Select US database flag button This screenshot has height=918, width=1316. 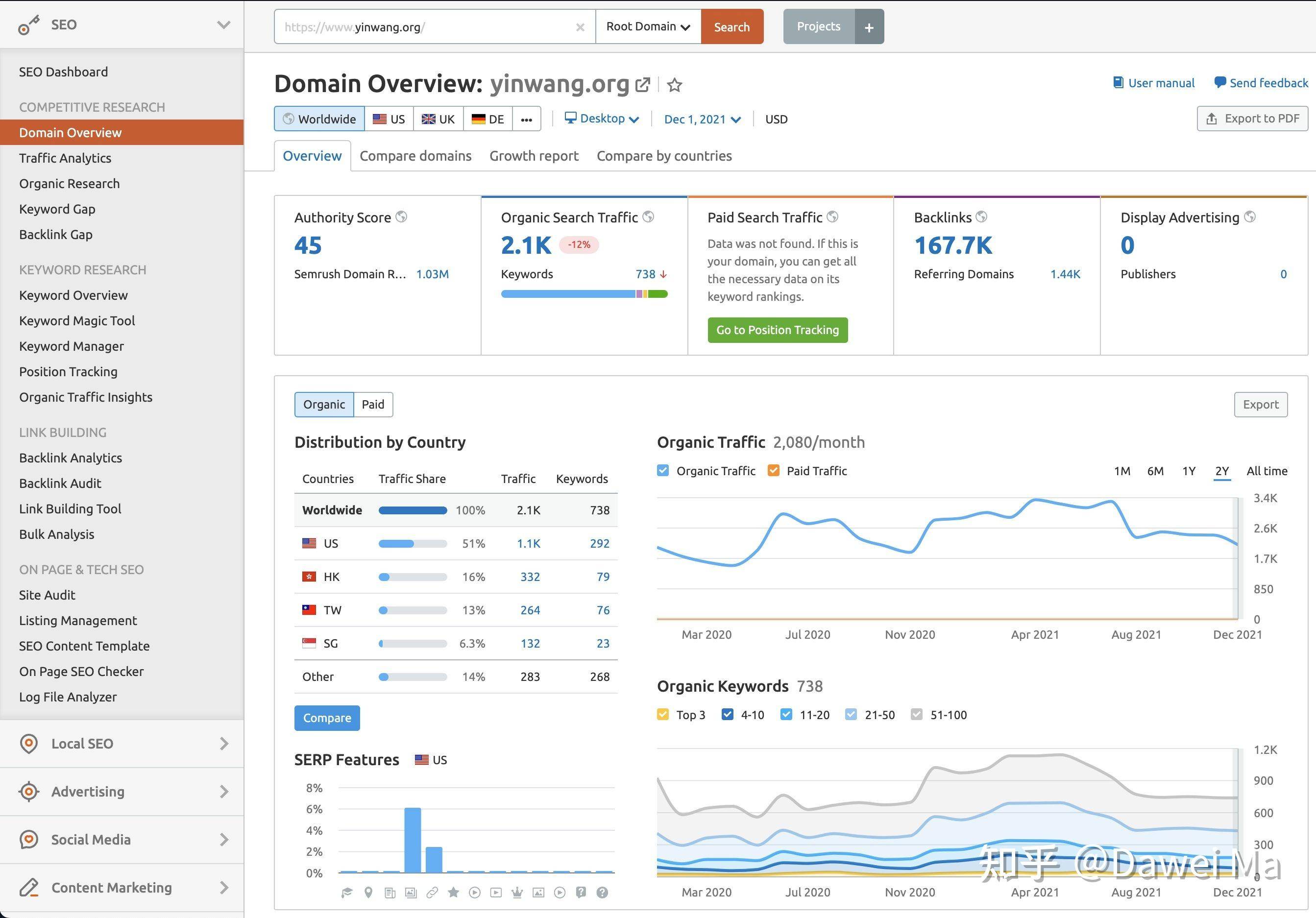coord(389,119)
